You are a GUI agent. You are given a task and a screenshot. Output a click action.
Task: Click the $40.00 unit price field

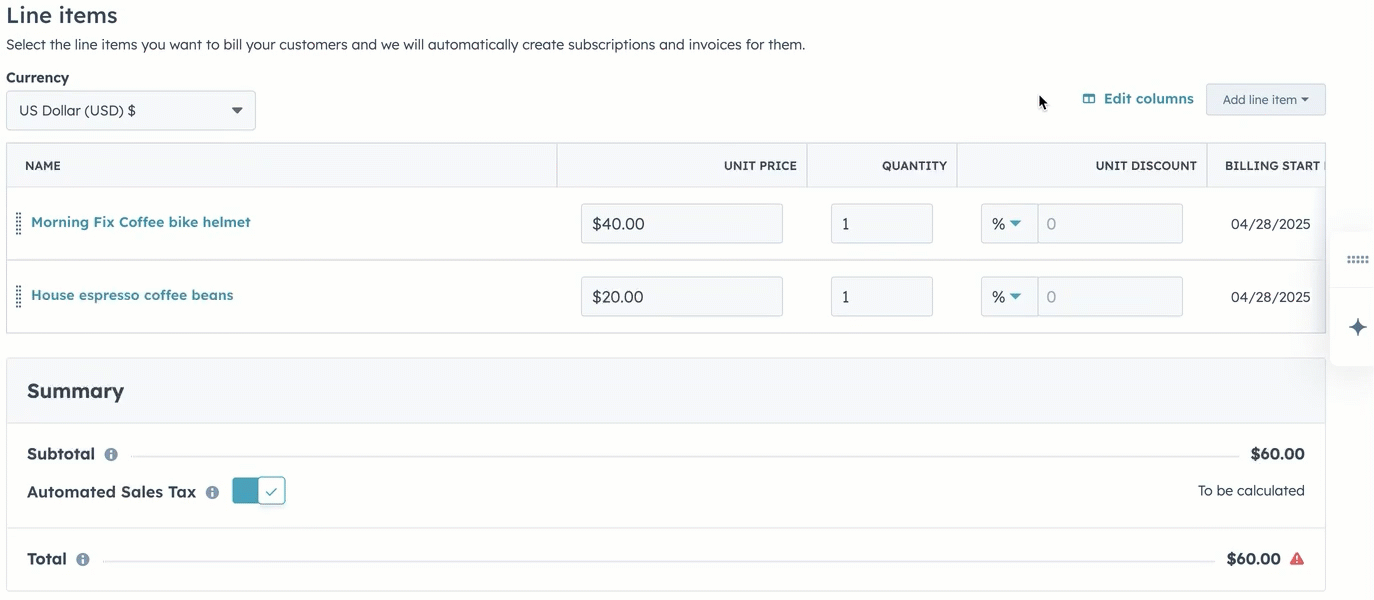pyautogui.click(x=682, y=224)
